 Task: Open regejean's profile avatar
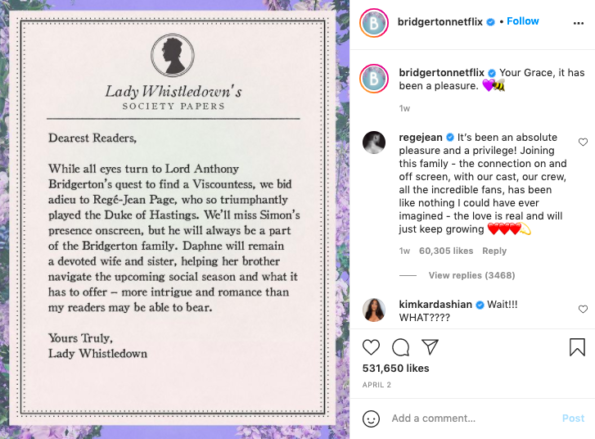coord(374,142)
